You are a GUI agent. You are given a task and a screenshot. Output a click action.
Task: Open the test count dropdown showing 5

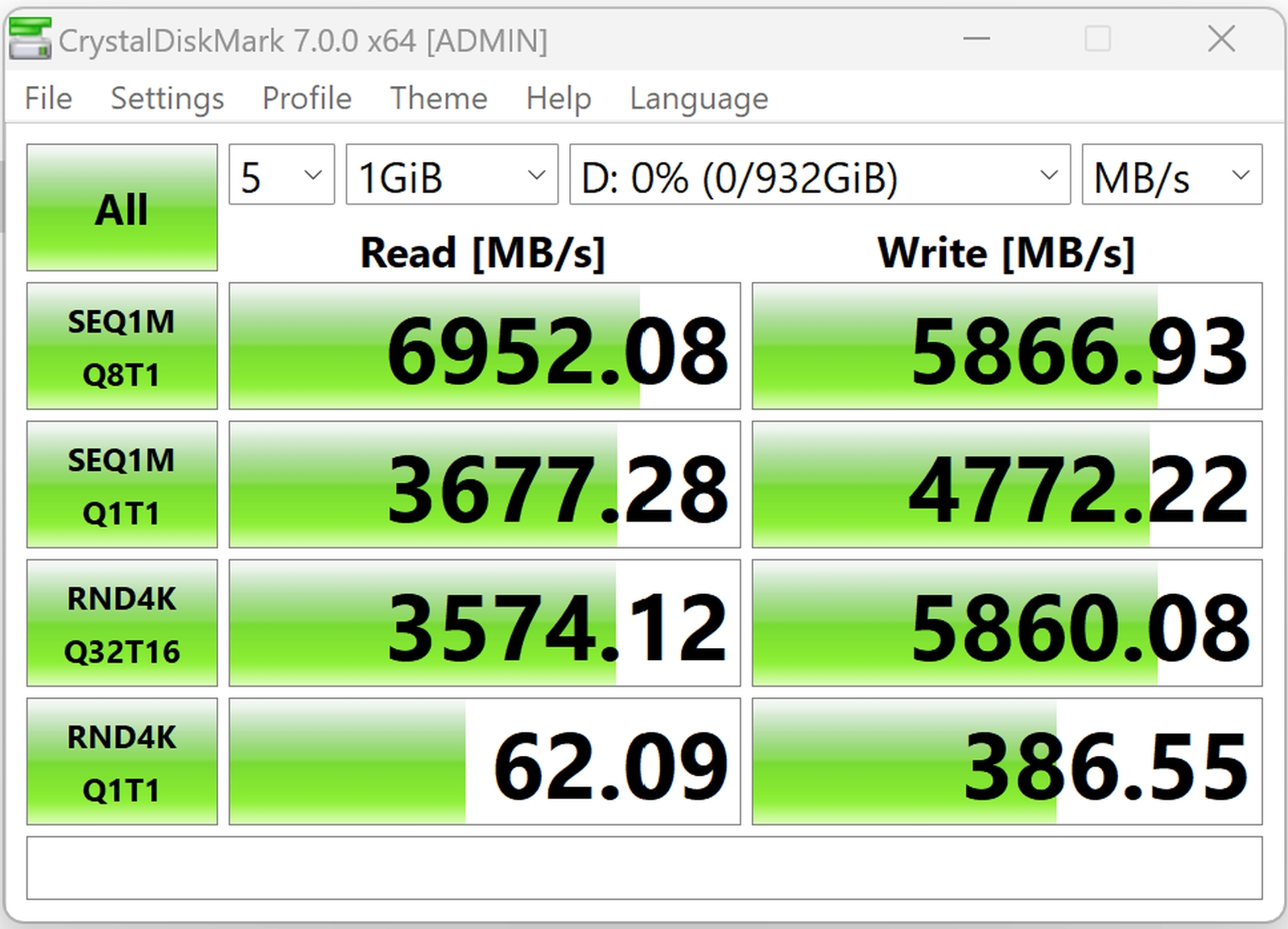(x=282, y=175)
